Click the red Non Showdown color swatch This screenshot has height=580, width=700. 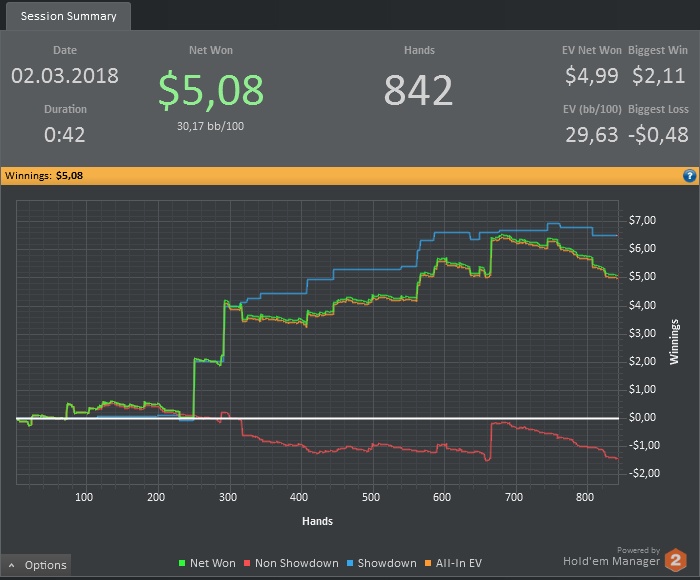click(x=247, y=563)
